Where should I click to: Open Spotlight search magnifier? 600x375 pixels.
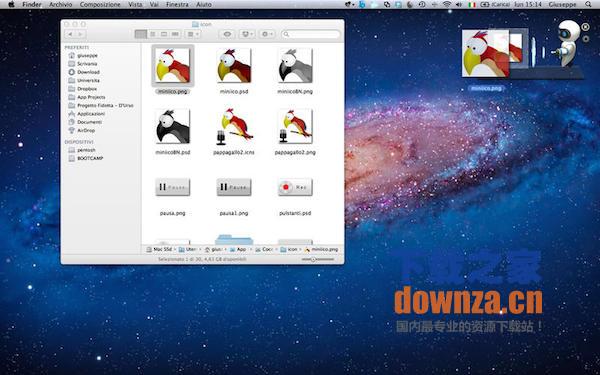coord(588,5)
